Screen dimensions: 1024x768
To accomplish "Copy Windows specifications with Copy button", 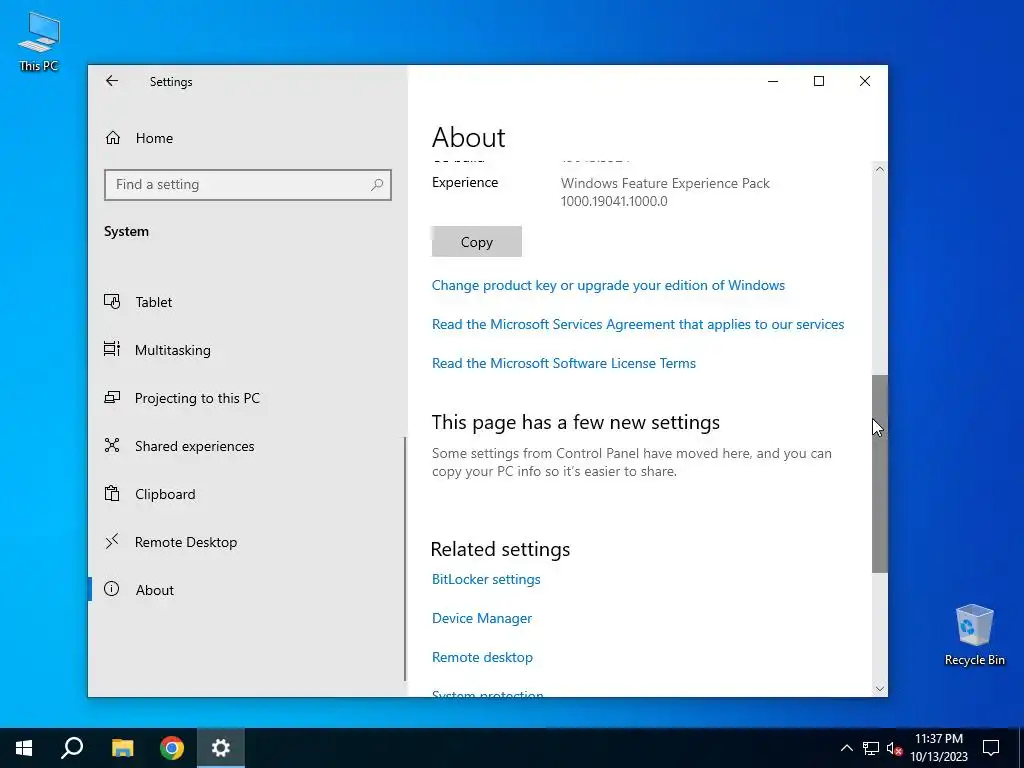I will click(x=477, y=242).
